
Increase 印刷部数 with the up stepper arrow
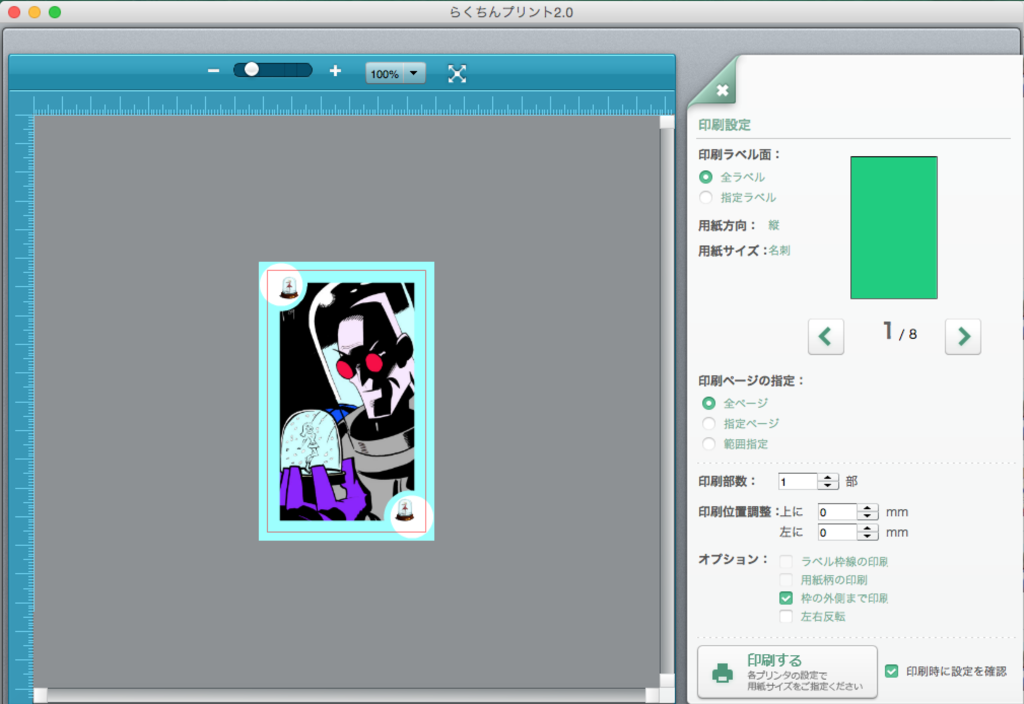pyautogui.click(x=827, y=477)
